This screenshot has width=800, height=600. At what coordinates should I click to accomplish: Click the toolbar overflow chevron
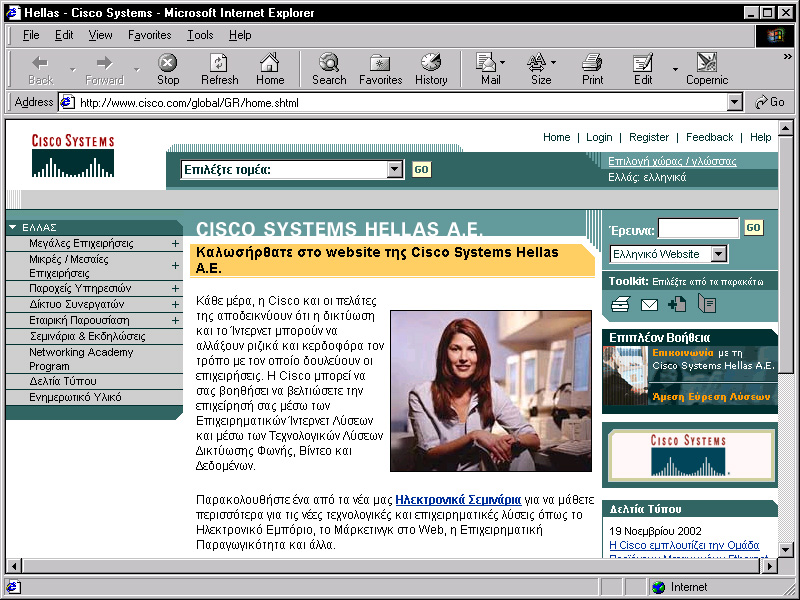(788, 57)
